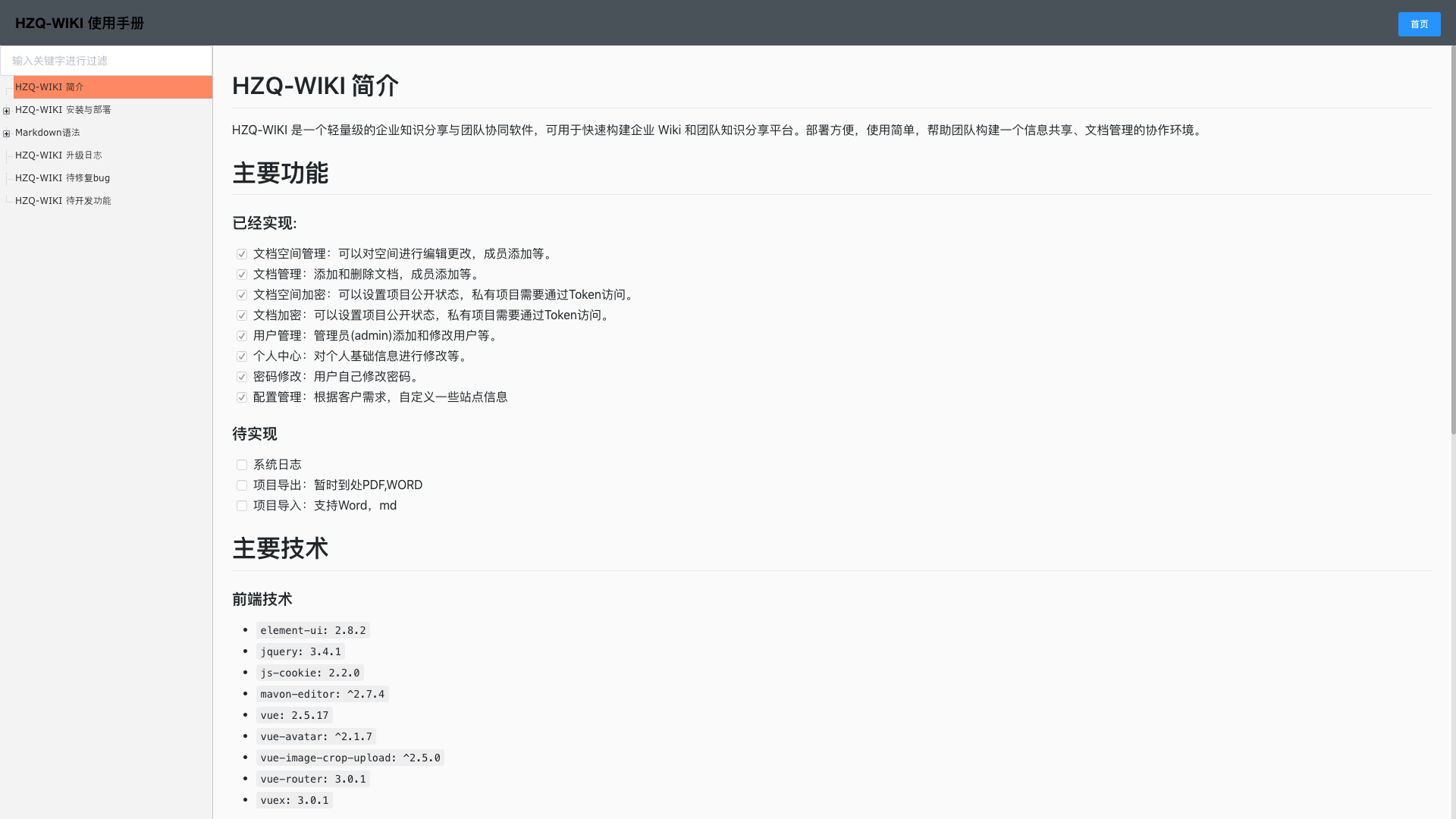Click the HZQ-WIKI 简介 page heading
This screenshot has width=1456, height=819.
click(x=315, y=86)
